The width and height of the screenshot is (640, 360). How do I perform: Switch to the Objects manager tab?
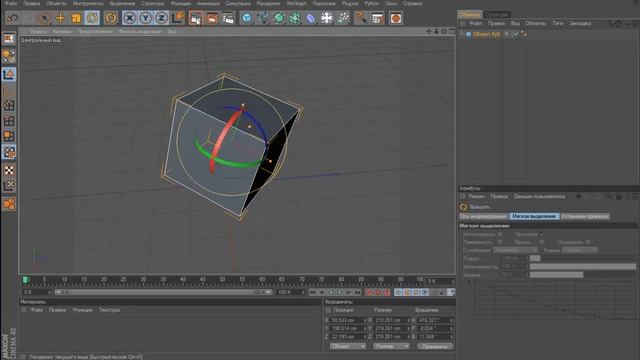click(x=470, y=15)
